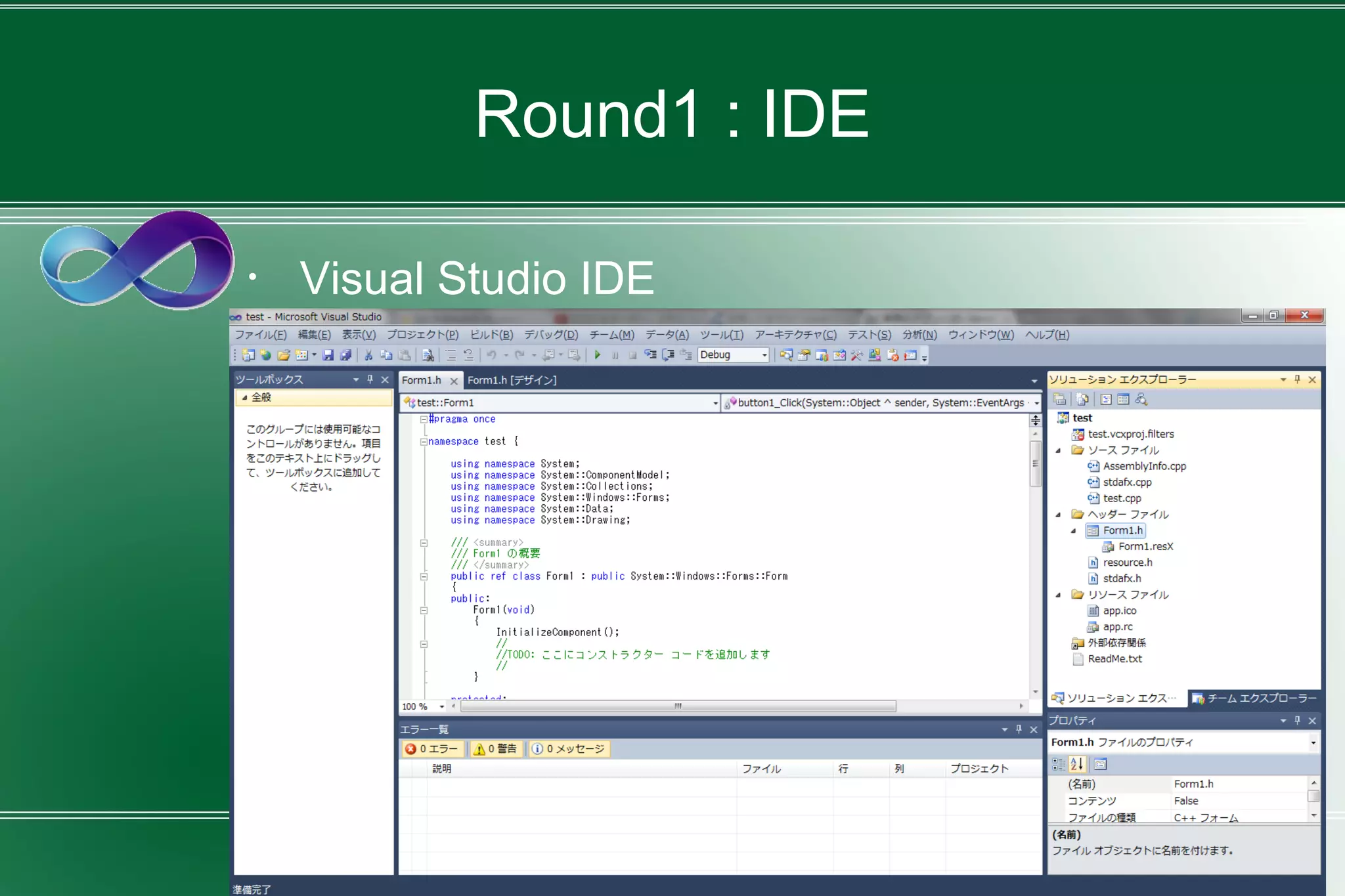Click View Class Diagram icon in Solution Explorer

[1141, 399]
